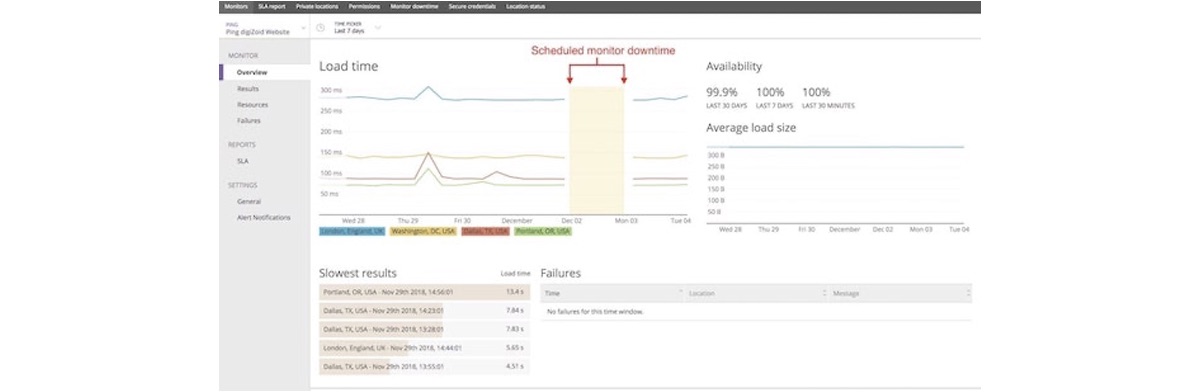Click the 99.9% last 30 days availability
The height and width of the screenshot is (392, 1200).
[x=723, y=91]
